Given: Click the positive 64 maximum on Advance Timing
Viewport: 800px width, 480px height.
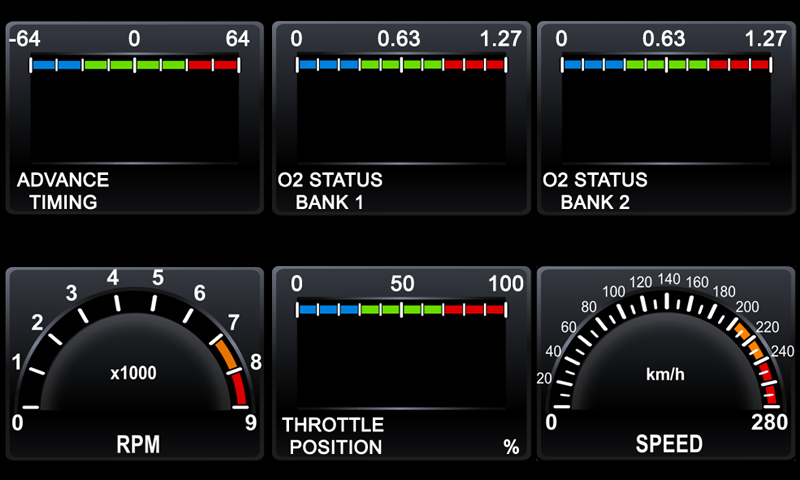Looking at the screenshot, I should (x=237, y=39).
